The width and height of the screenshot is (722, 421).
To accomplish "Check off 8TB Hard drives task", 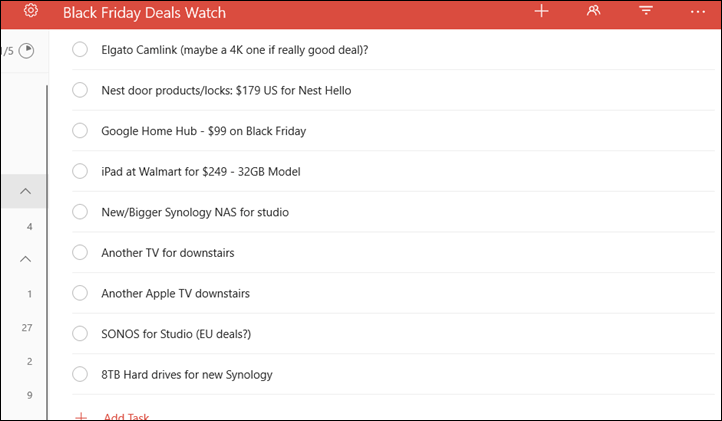I will (80, 374).
